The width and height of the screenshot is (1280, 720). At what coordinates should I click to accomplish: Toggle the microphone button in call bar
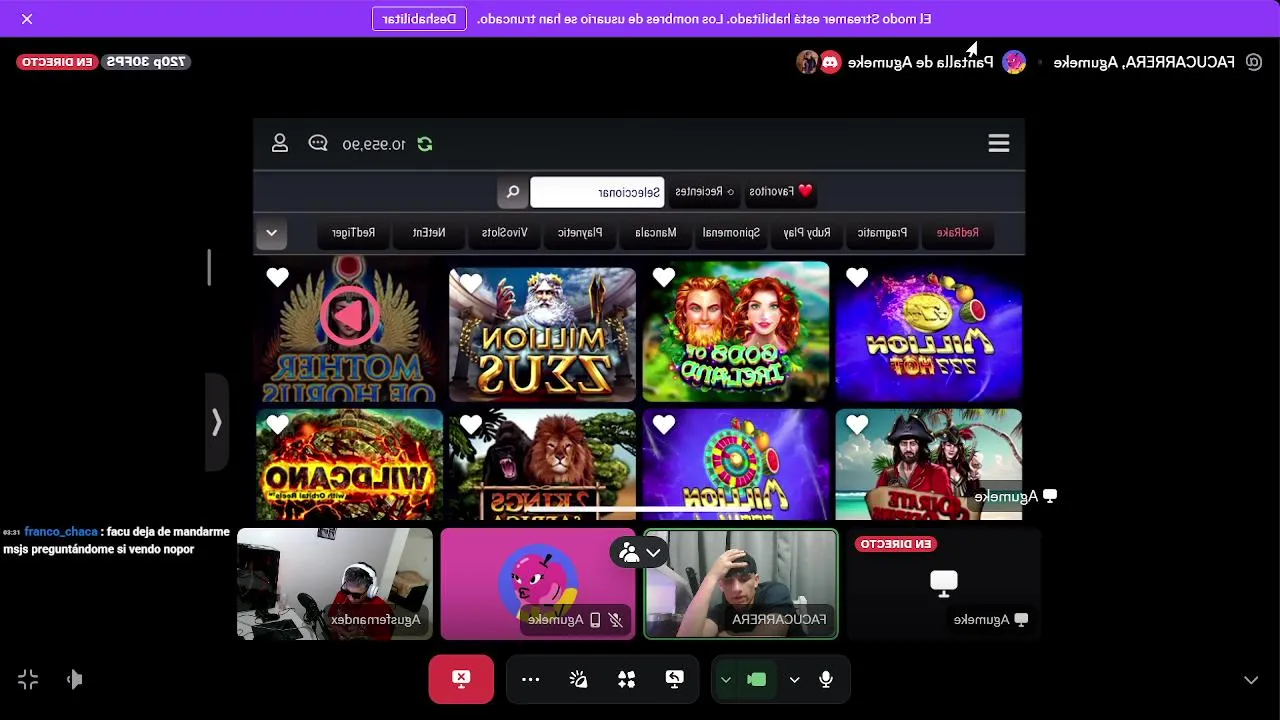[x=826, y=680]
